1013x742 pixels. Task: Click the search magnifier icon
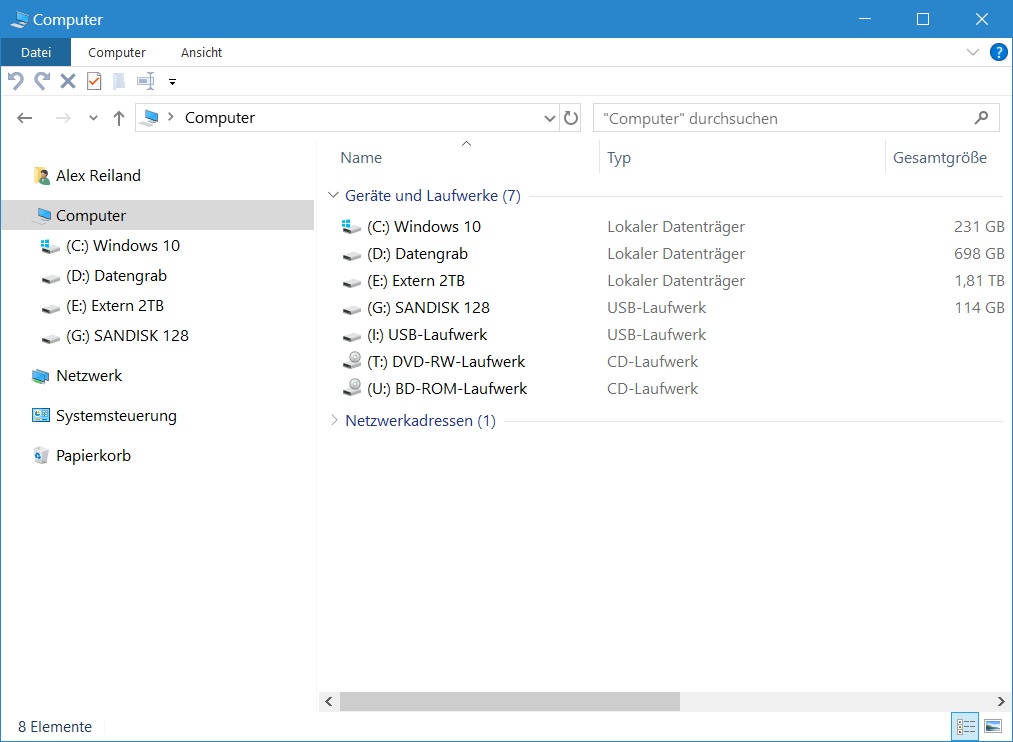pyautogui.click(x=981, y=118)
